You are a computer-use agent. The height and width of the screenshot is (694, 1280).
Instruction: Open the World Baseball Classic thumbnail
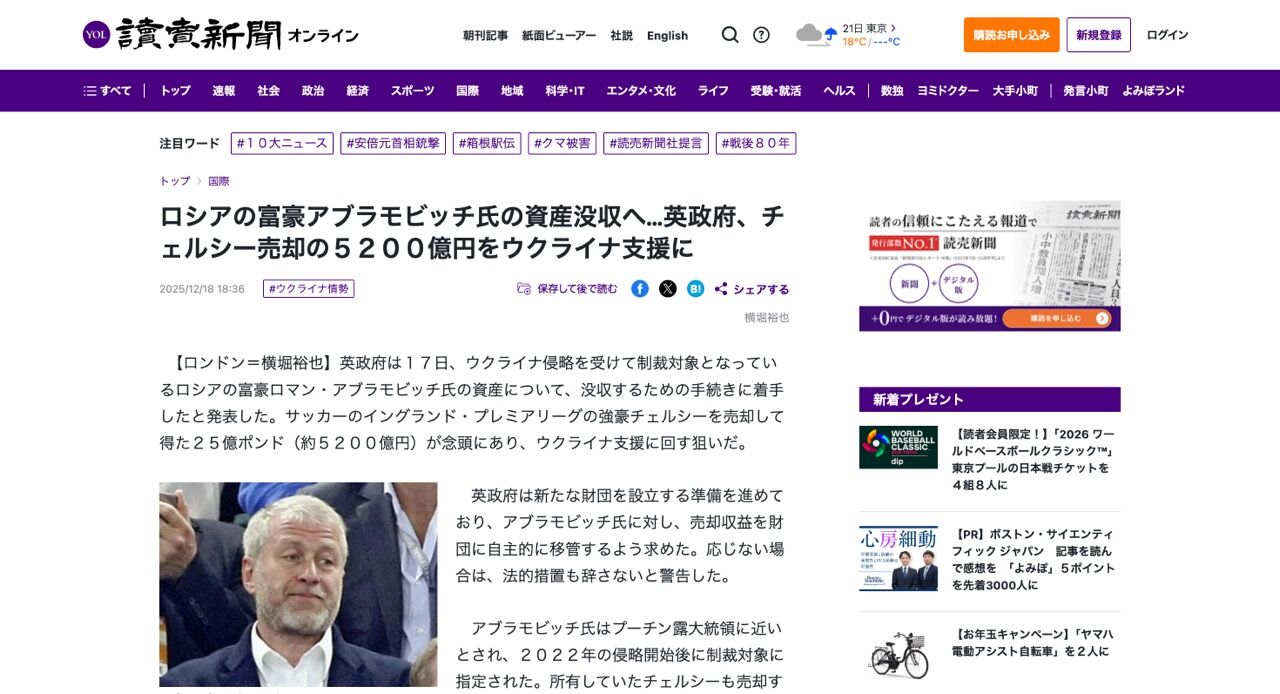coord(898,447)
